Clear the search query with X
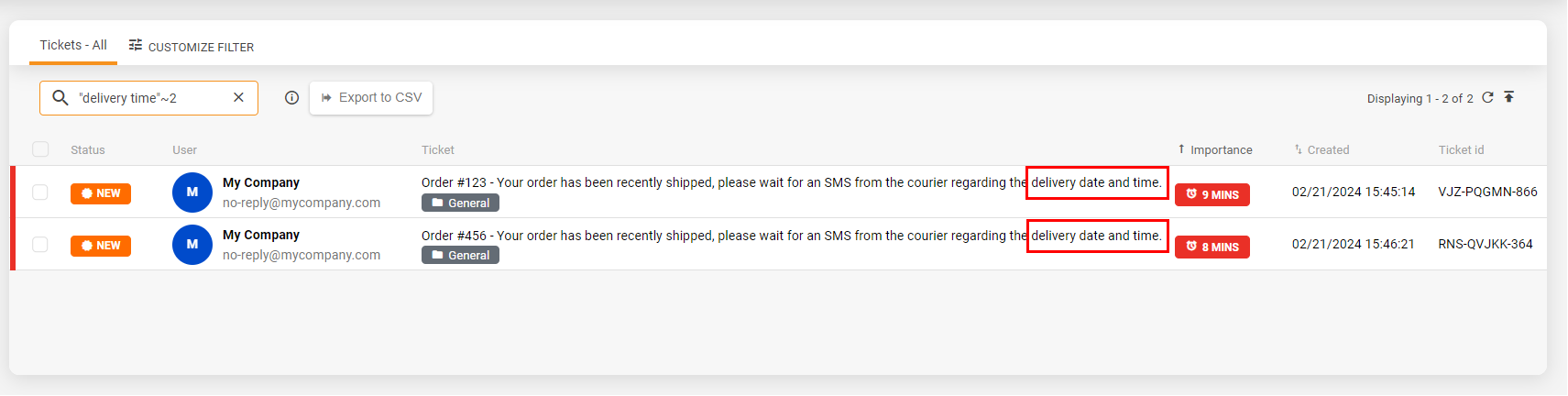The height and width of the screenshot is (396, 1568). [x=238, y=98]
